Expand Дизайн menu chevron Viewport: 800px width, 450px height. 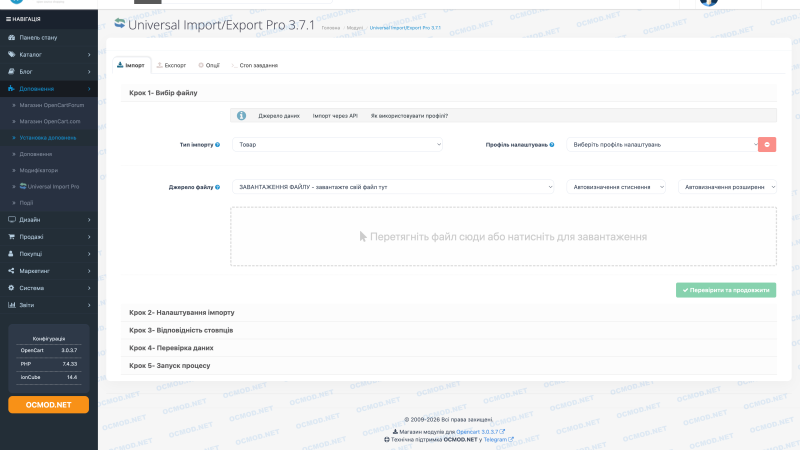pyautogui.click(x=89, y=220)
